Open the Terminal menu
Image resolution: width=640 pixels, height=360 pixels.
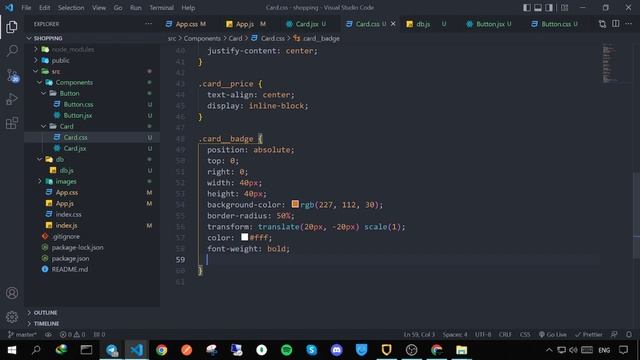click(161, 7)
